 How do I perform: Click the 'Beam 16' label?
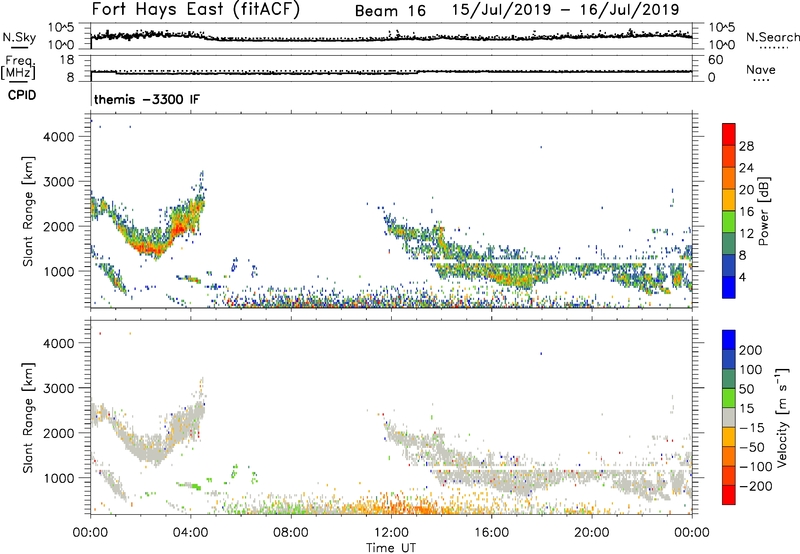390,11
